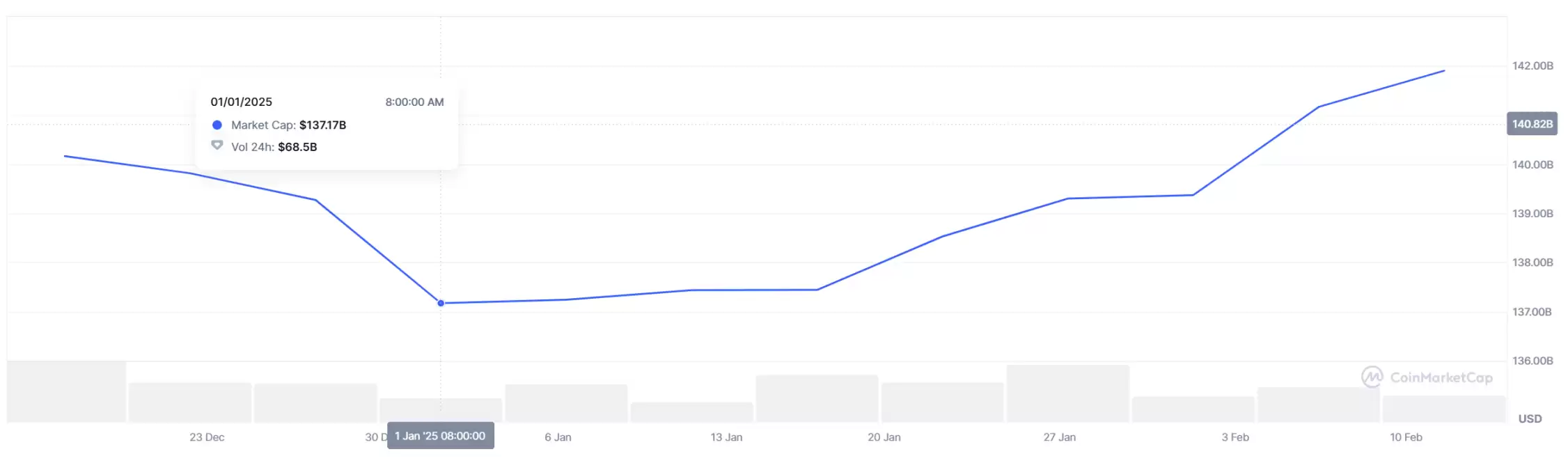Click the leftmost volume bar

(67, 391)
